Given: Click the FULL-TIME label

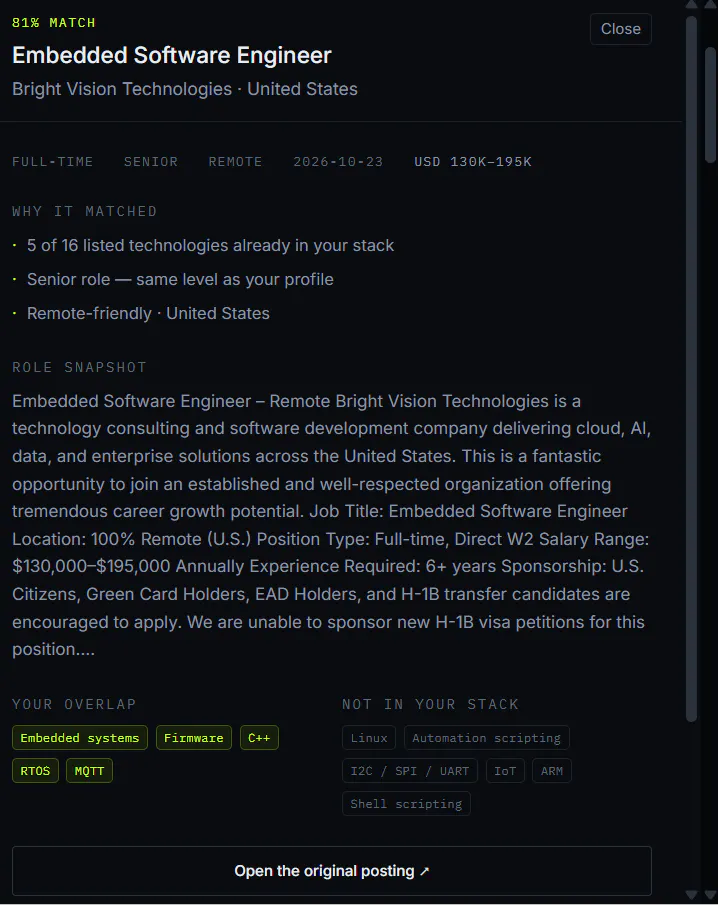Looking at the screenshot, I should click(x=53, y=162).
